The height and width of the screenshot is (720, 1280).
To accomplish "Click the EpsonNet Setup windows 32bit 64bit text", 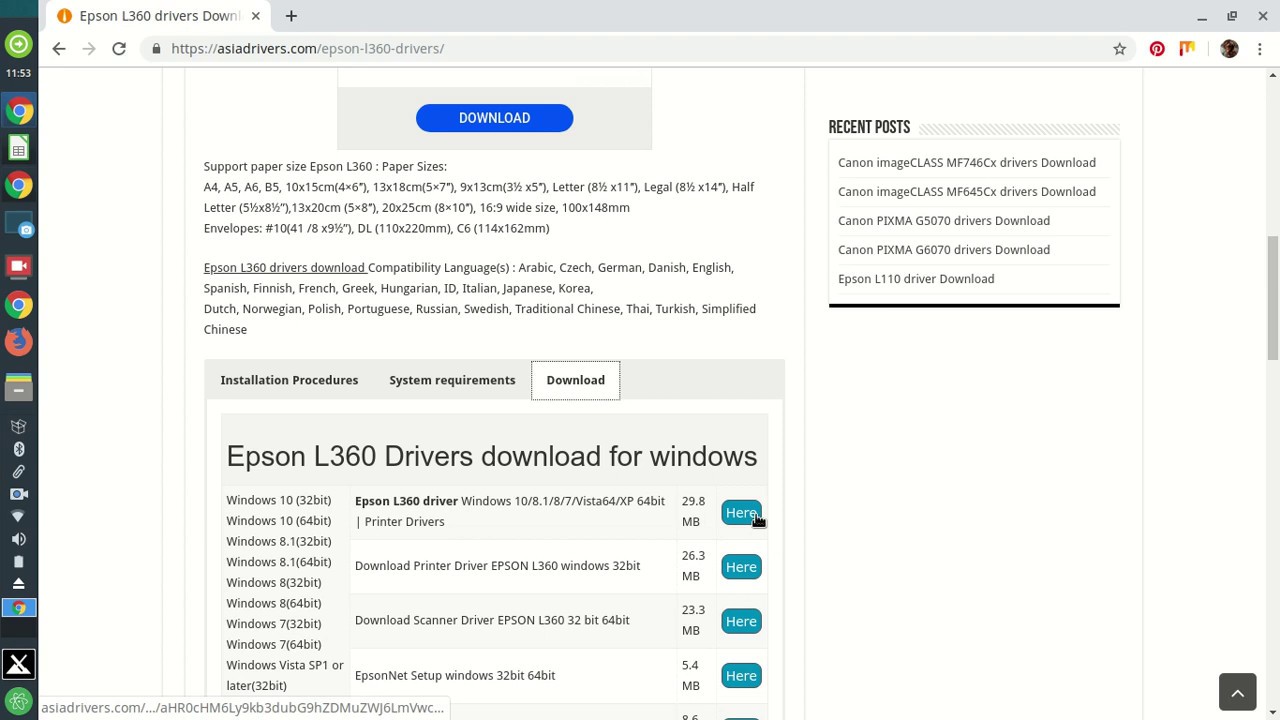I will tap(455, 675).
